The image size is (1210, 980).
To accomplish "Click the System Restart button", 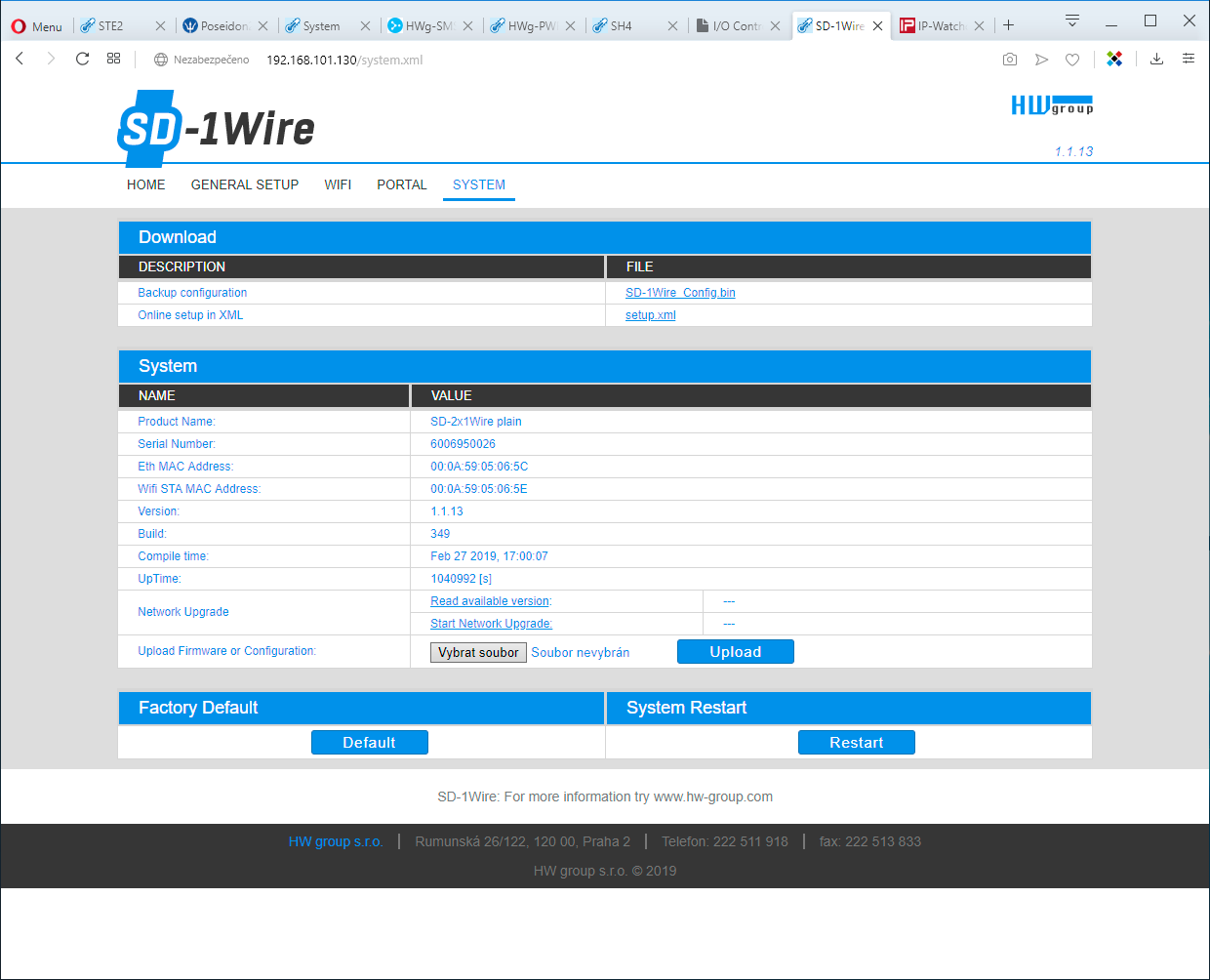I will tap(857, 743).
